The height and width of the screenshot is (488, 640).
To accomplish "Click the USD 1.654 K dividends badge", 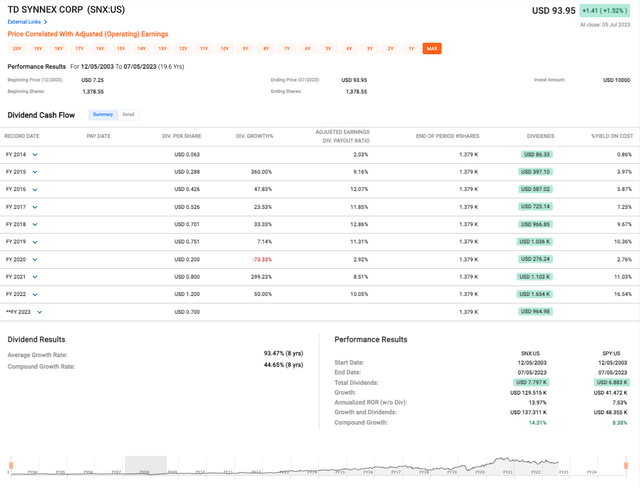I will [535, 294].
